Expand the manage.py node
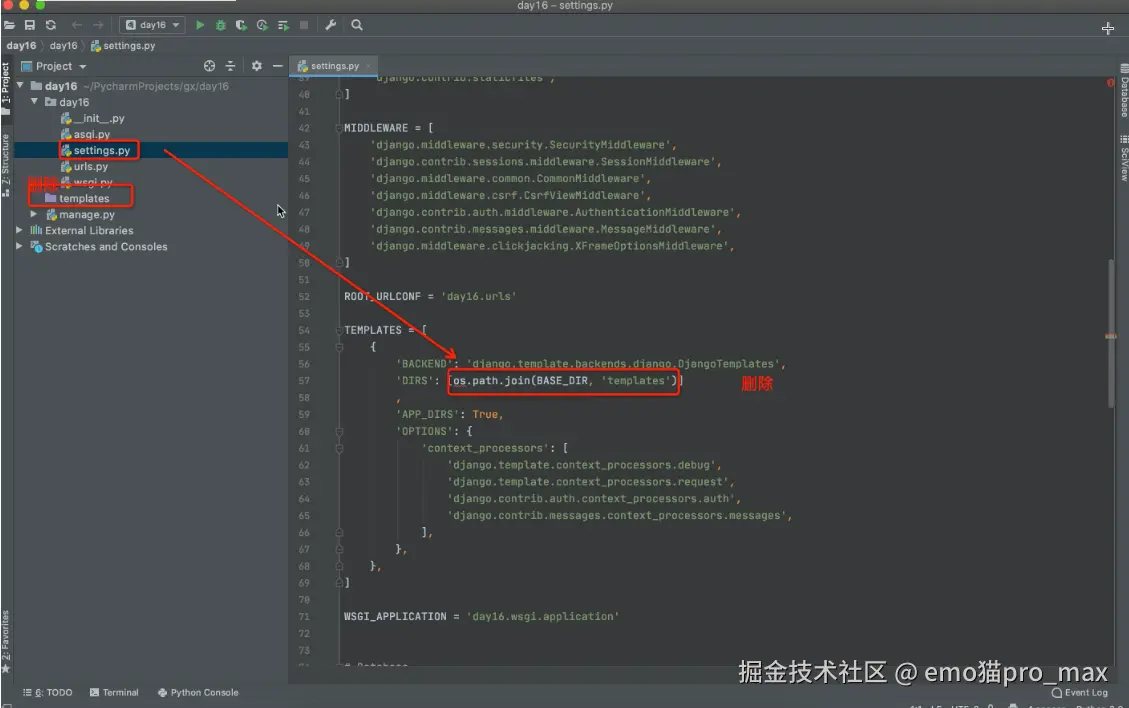 34,214
